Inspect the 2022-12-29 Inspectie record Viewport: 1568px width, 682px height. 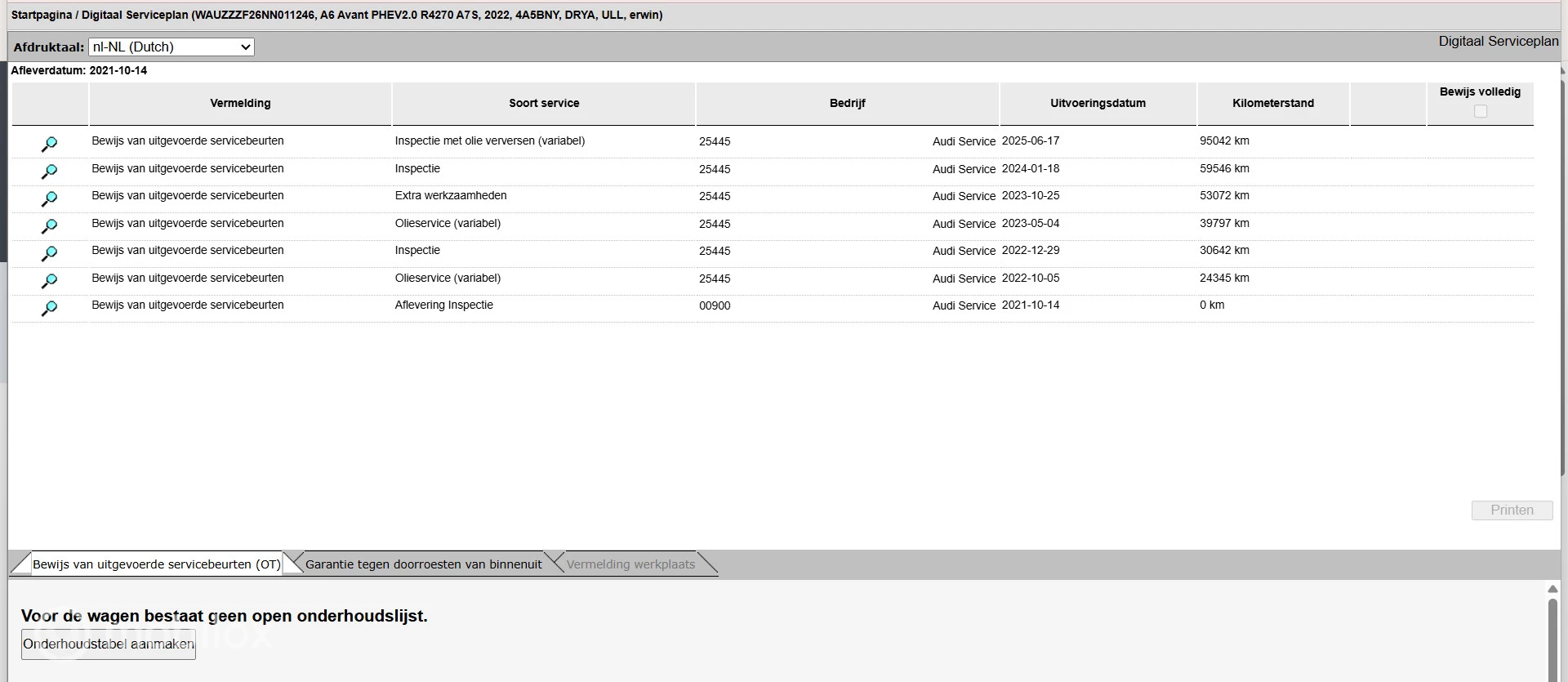pyautogui.click(x=49, y=254)
